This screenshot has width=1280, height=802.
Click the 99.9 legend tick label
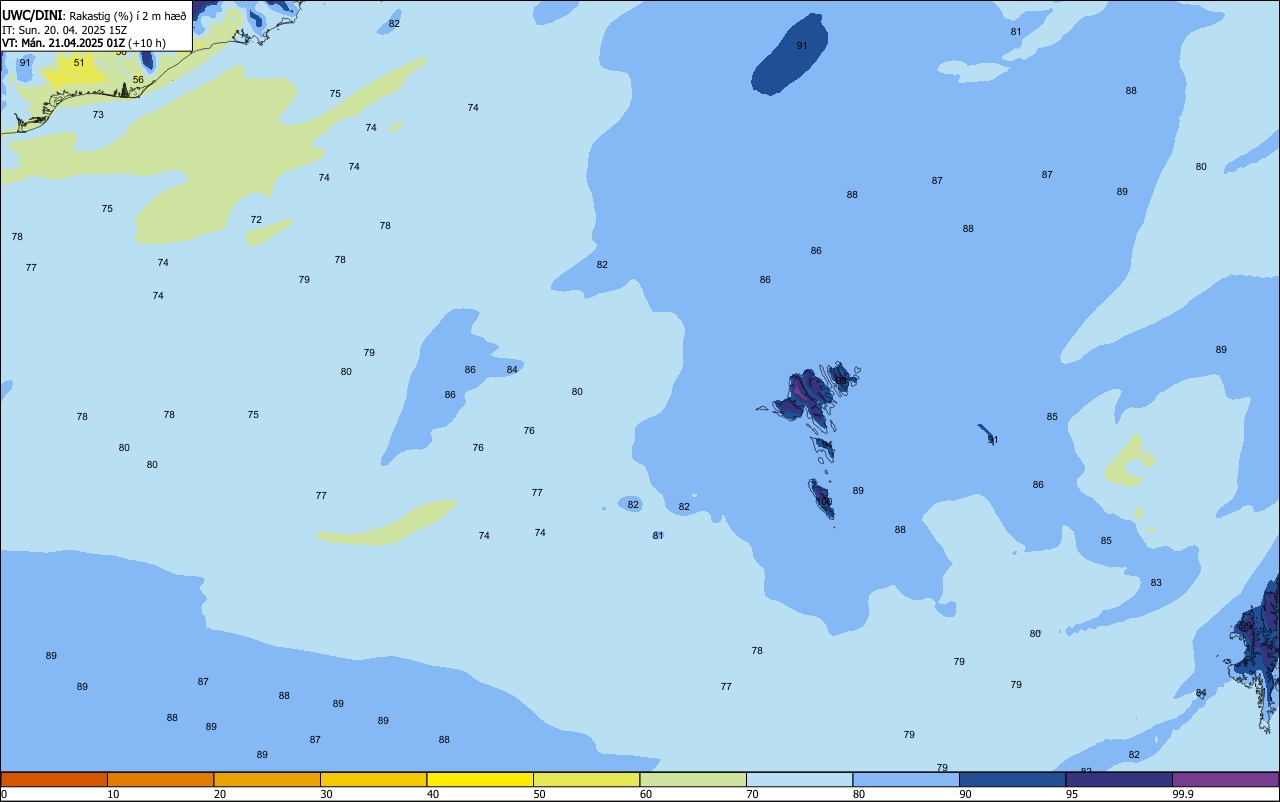tap(1183, 794)
